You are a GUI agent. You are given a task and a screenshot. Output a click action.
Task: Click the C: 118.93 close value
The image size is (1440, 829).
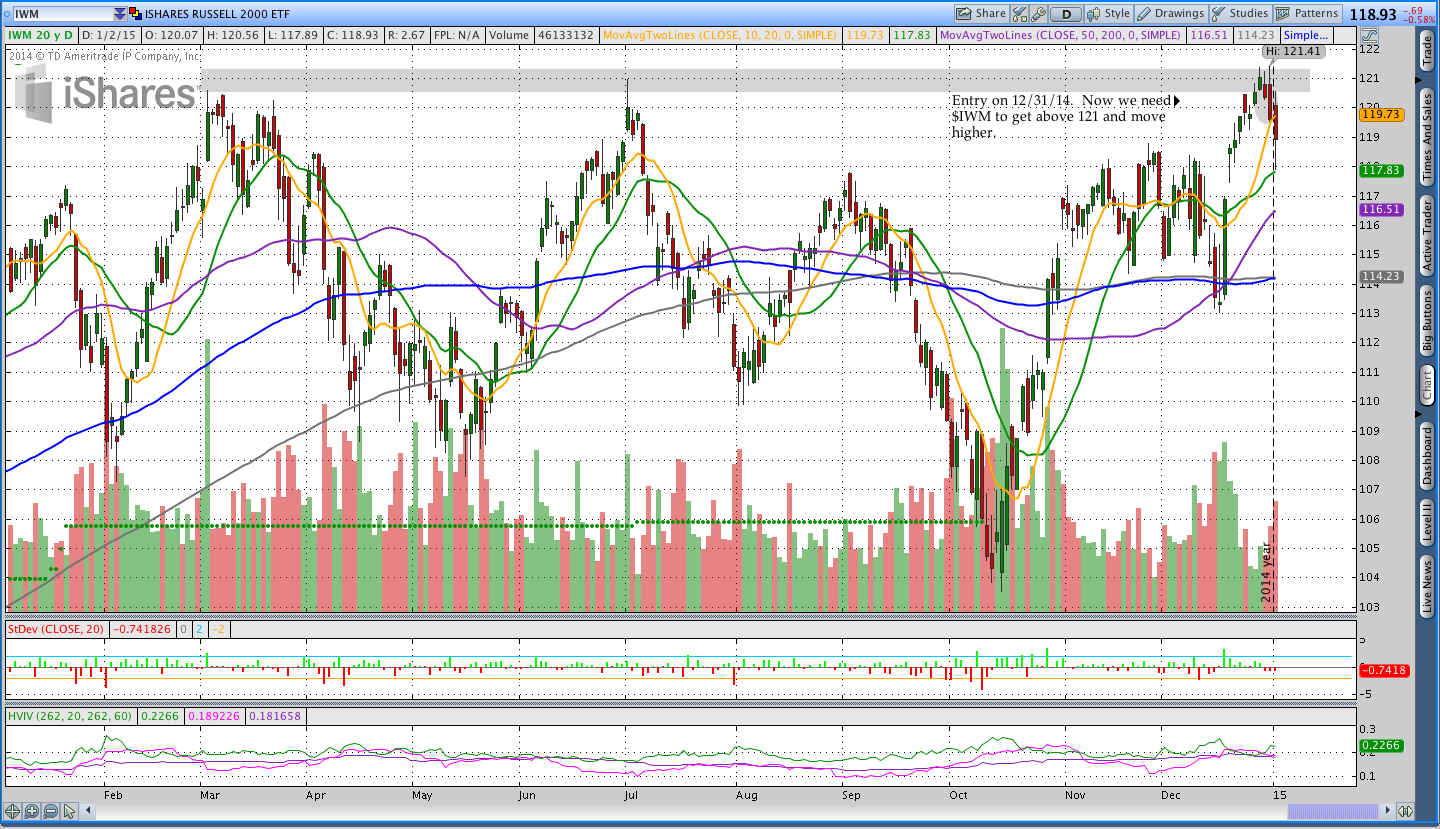356,35
